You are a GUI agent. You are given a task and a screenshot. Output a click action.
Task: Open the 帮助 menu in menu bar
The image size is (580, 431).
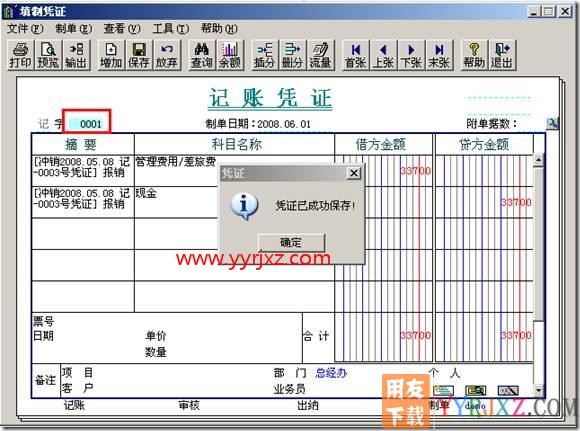pos(219,28)
